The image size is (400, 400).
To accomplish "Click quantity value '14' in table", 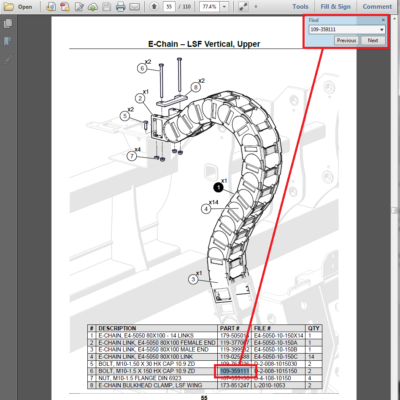I will coord(311,357).
